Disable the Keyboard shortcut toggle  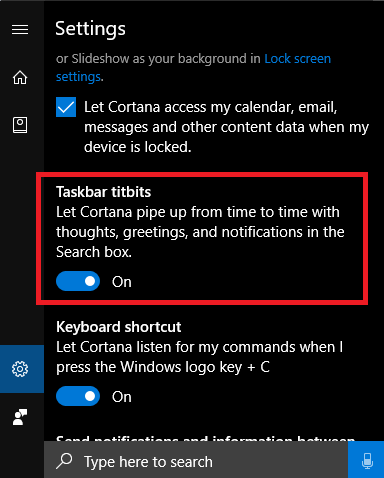click(x=78, y=396)
